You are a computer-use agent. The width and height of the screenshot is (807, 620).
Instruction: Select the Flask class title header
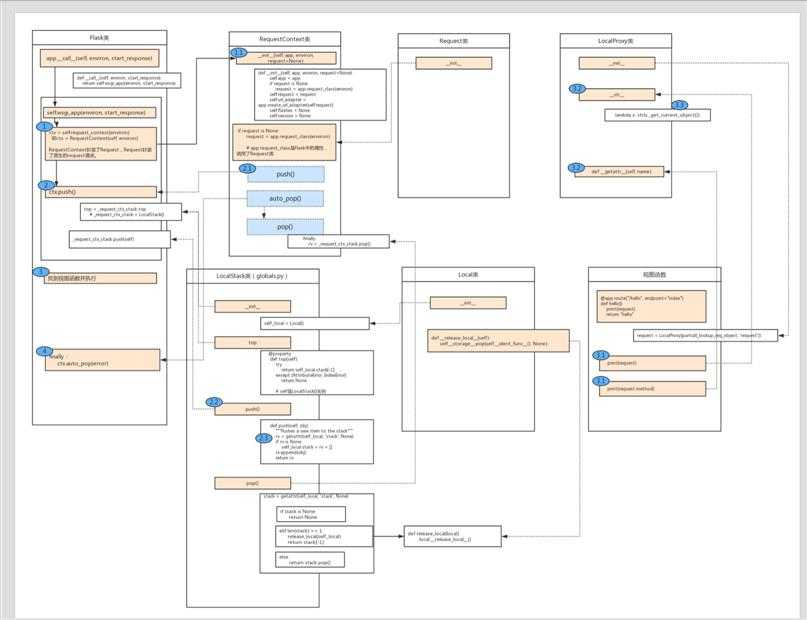(99, 38)
